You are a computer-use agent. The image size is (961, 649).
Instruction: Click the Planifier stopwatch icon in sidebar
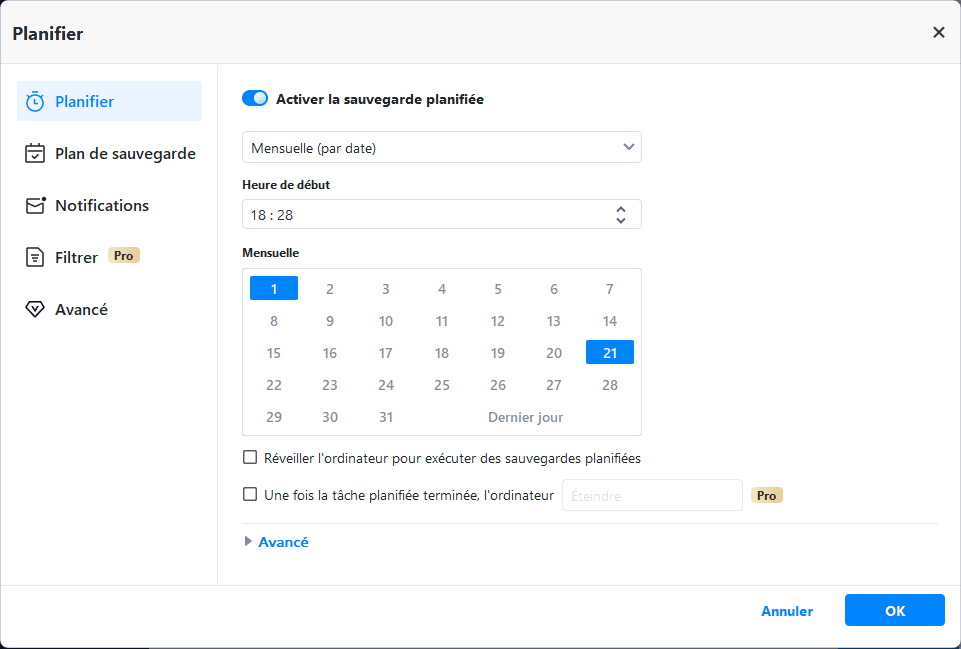point(35,102)
